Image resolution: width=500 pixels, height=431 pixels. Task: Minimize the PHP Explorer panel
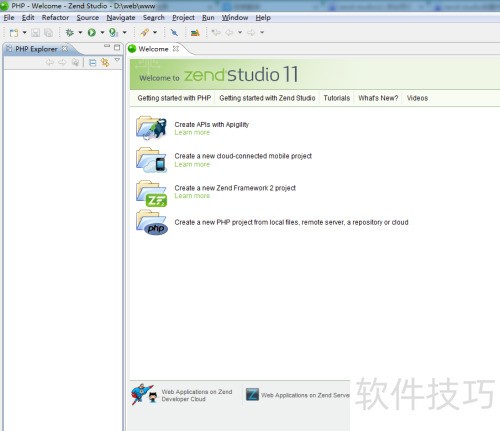tap(107, 46)
